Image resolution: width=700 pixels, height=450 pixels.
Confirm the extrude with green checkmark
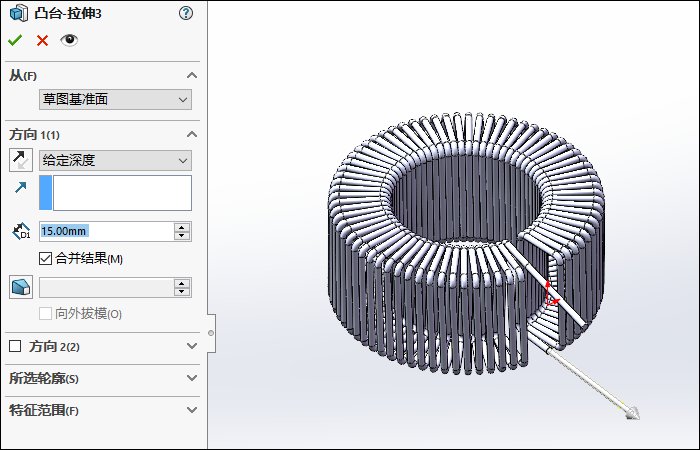tap(15, 41)
